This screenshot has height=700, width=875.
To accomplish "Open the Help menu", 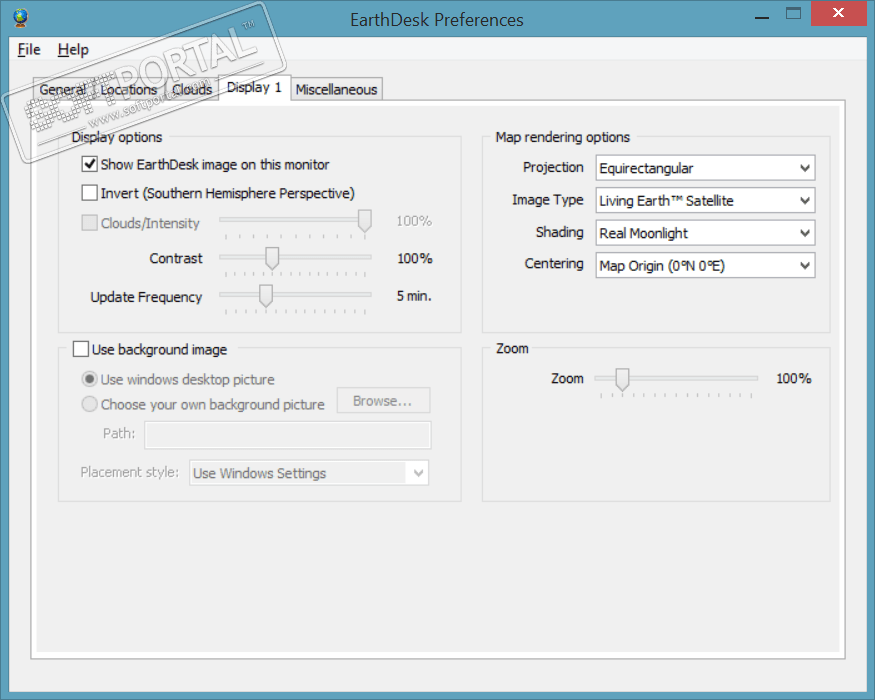I will (73, 49).
